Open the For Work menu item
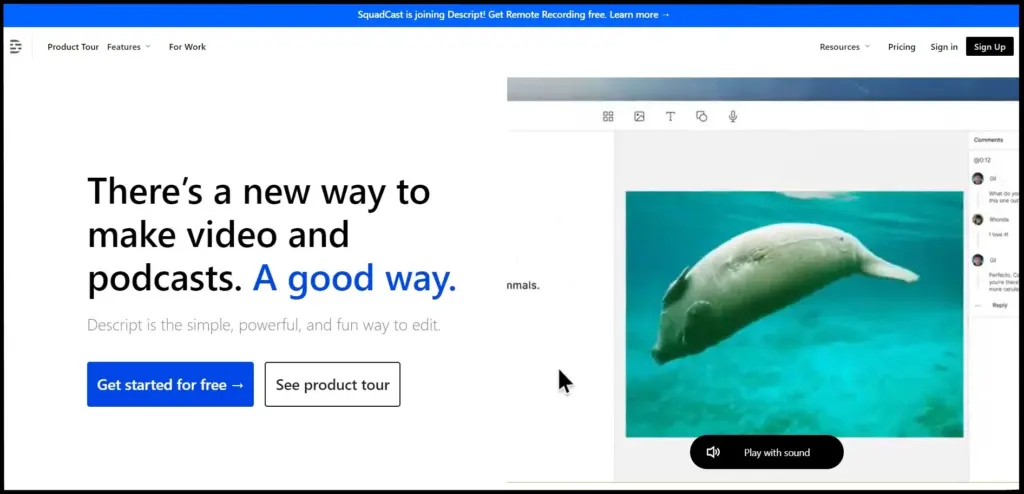 click(187, 47)
